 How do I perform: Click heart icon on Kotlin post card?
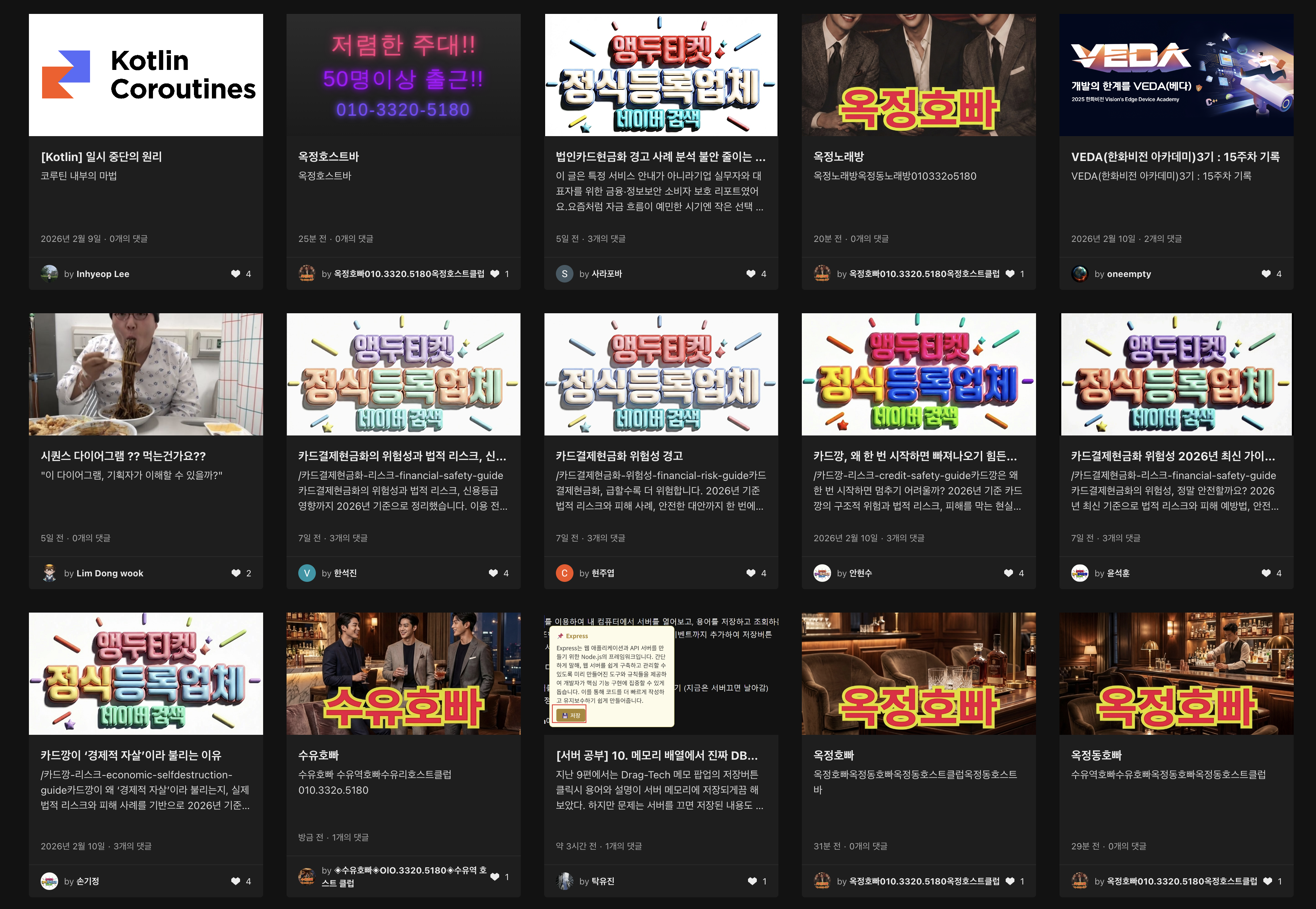(x=235, y=274)
